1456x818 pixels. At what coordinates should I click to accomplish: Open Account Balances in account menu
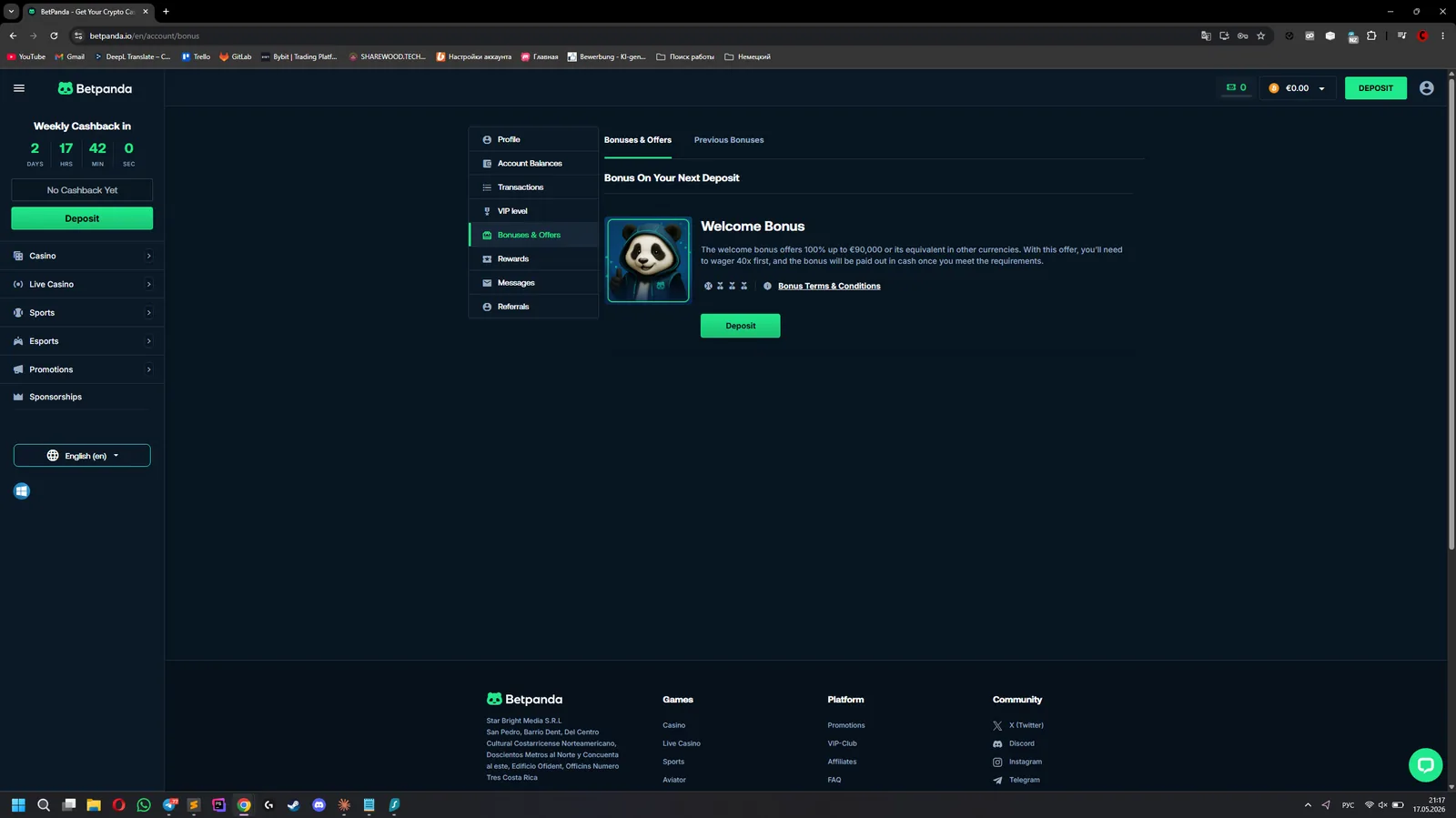point(533,163)
